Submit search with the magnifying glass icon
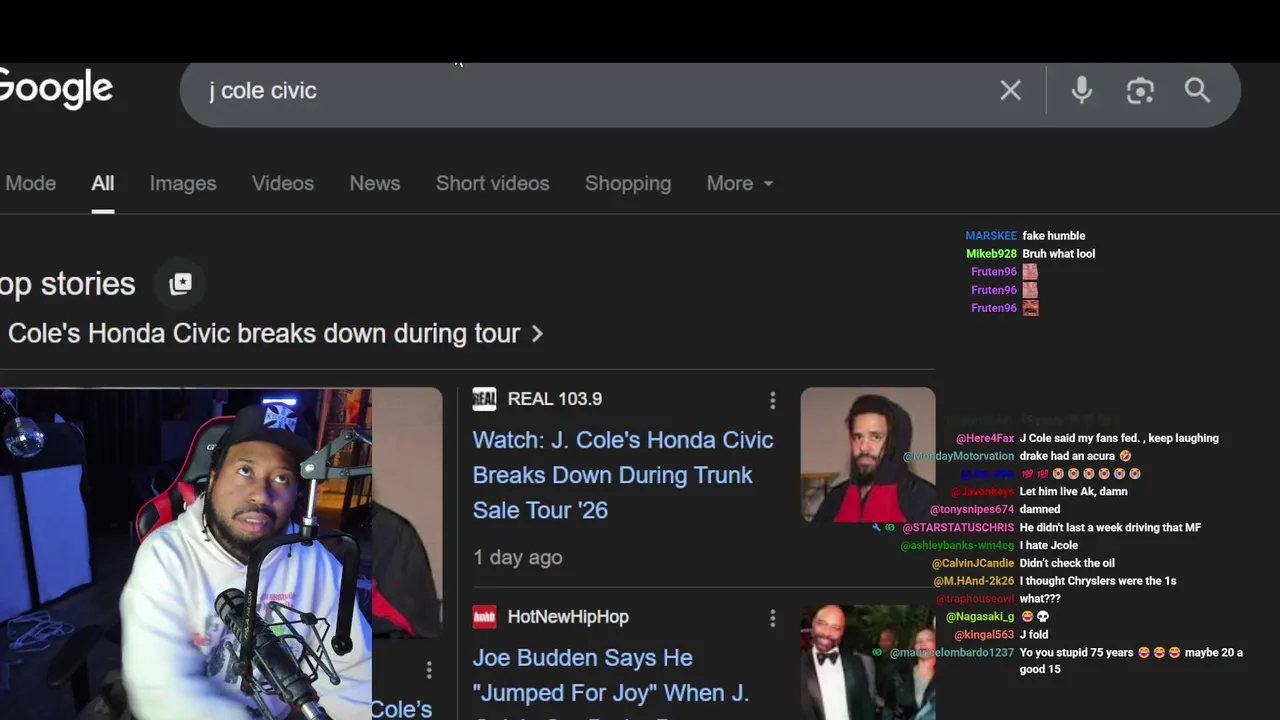 pos(1197,91)
